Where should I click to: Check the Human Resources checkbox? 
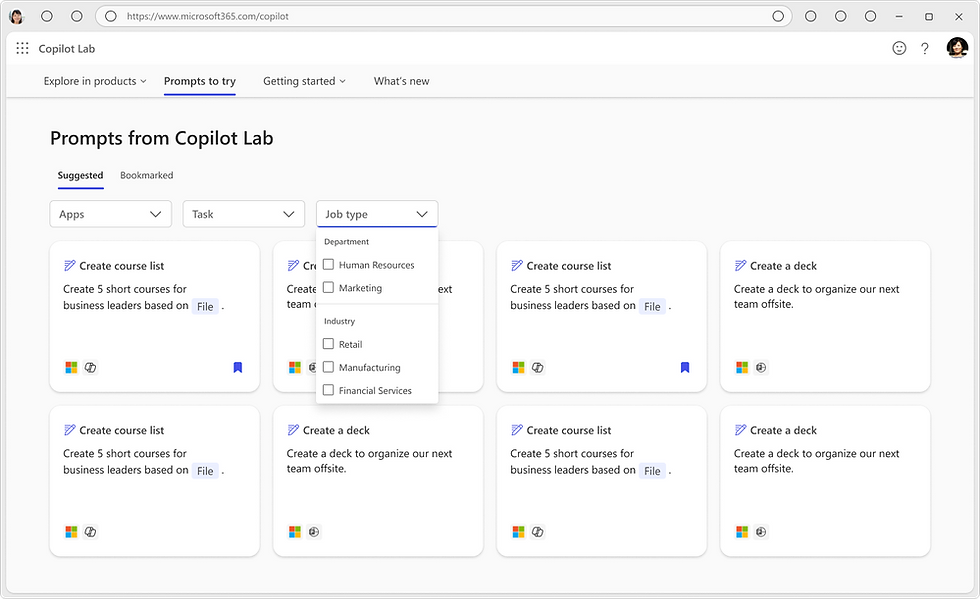coord(328,265)
